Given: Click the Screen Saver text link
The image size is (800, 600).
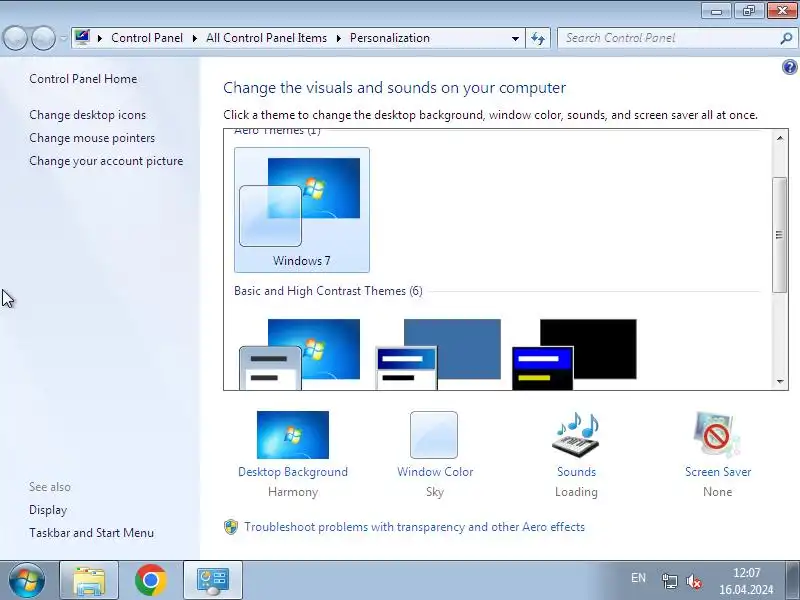Looking at the screenshot, I should click(x=718, y=472).
